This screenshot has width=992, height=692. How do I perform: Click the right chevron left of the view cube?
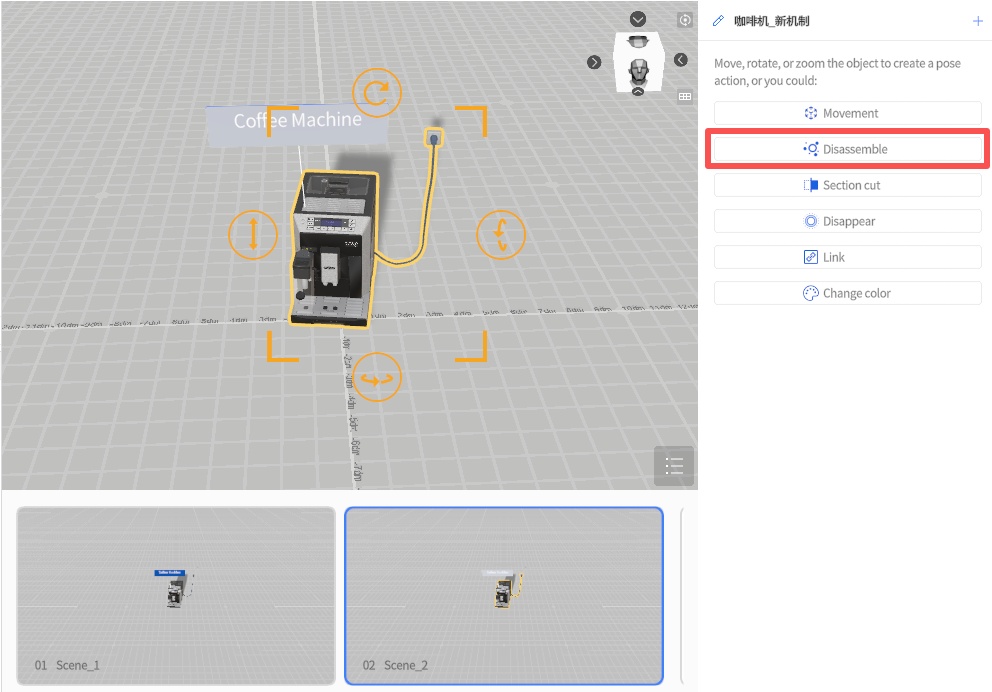tap(594, 62)
